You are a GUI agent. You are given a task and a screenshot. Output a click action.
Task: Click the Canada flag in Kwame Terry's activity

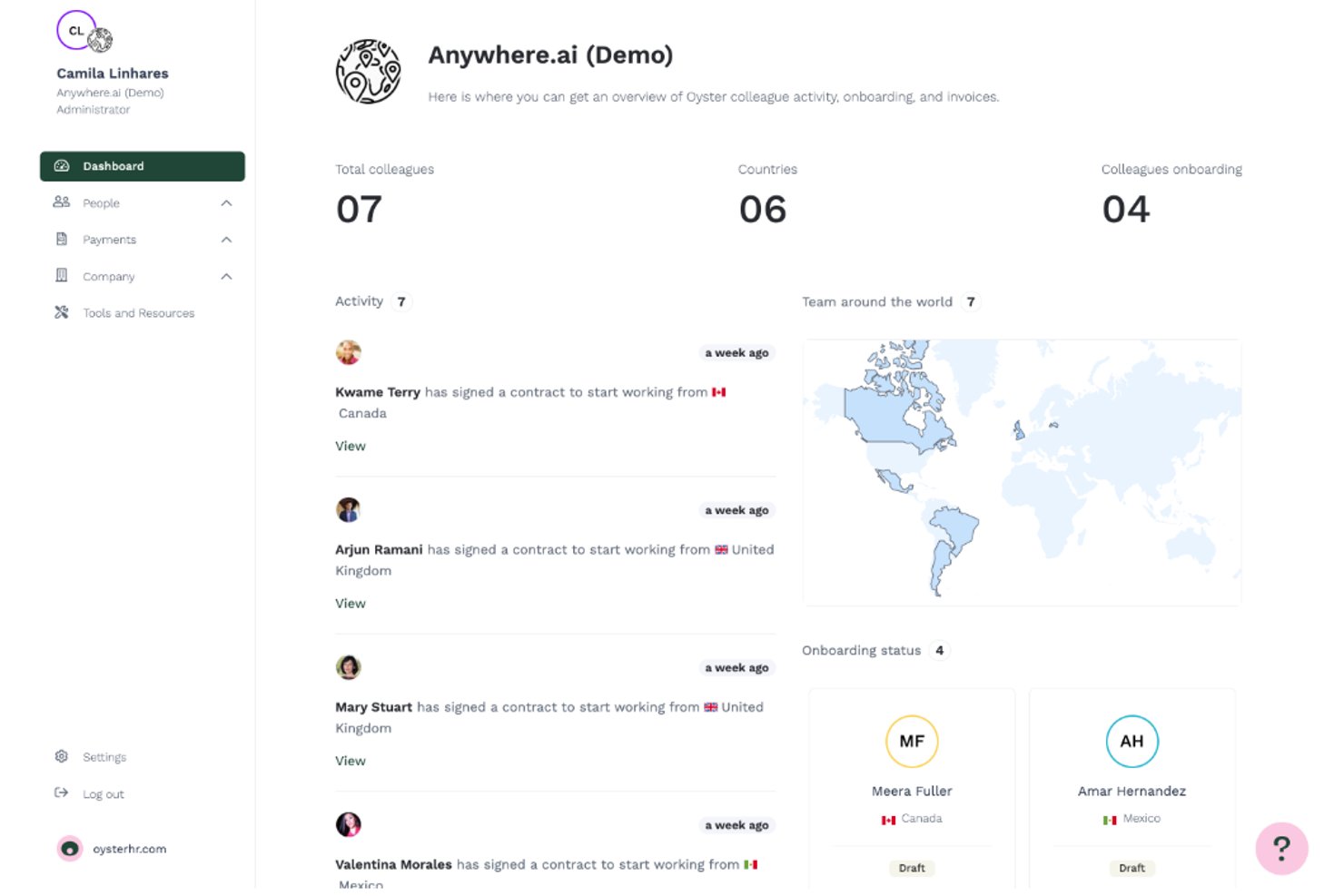(x=719, y=392)
